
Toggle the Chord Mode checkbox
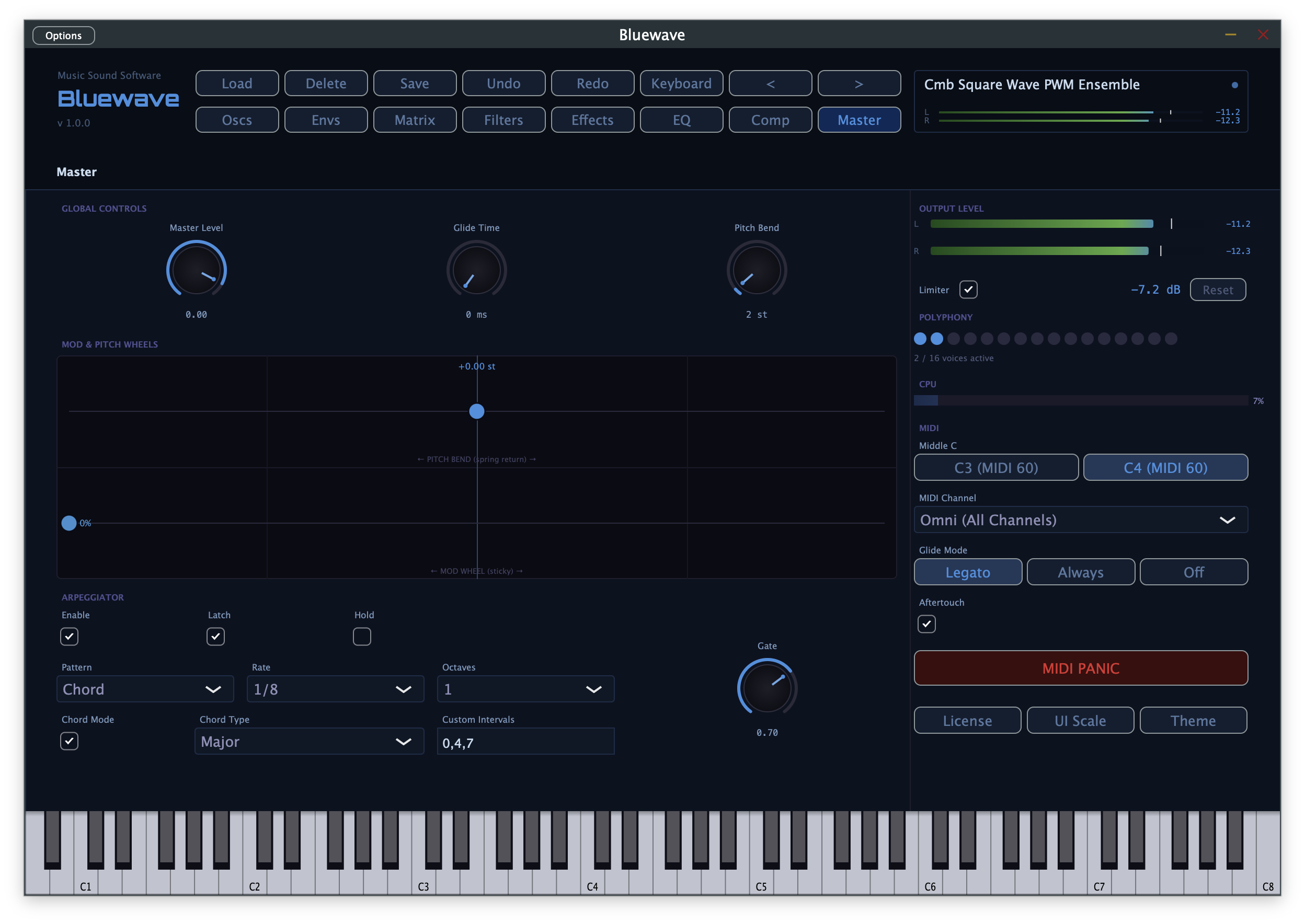70,741
